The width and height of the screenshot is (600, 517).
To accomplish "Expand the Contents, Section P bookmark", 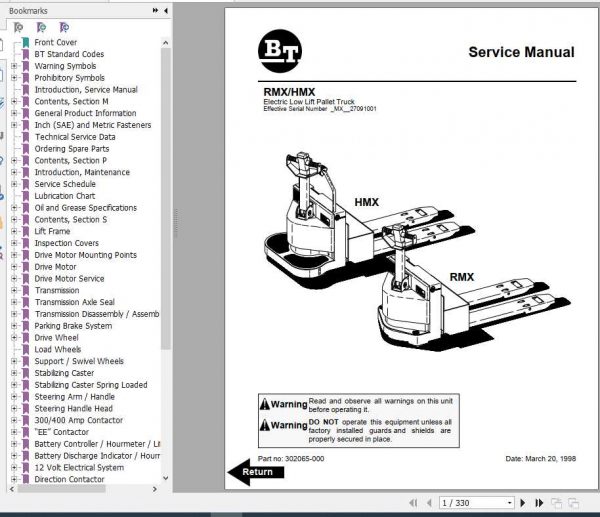I will coord(14,160).
